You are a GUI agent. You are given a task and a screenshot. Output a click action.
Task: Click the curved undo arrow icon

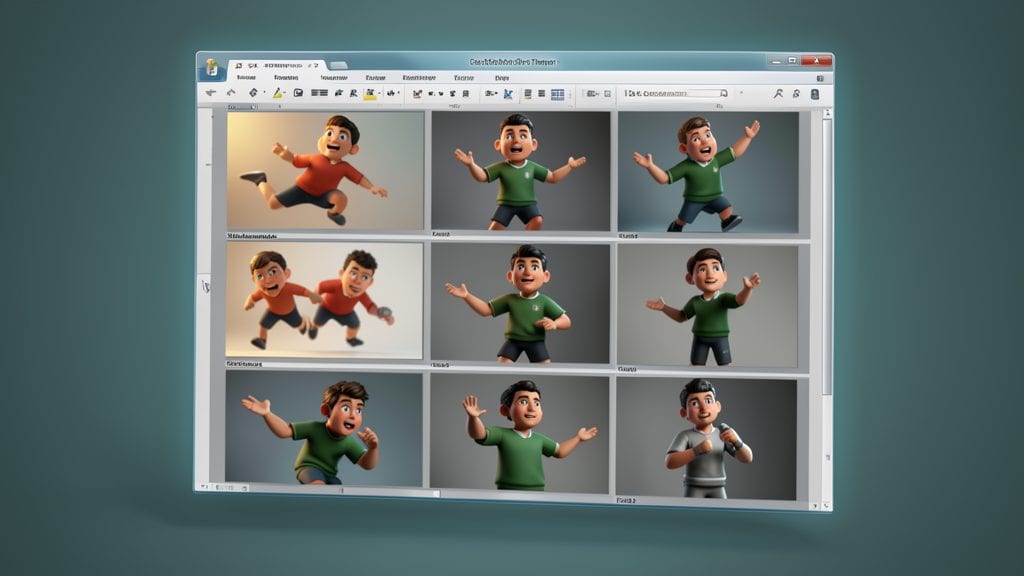pos(231,93)
